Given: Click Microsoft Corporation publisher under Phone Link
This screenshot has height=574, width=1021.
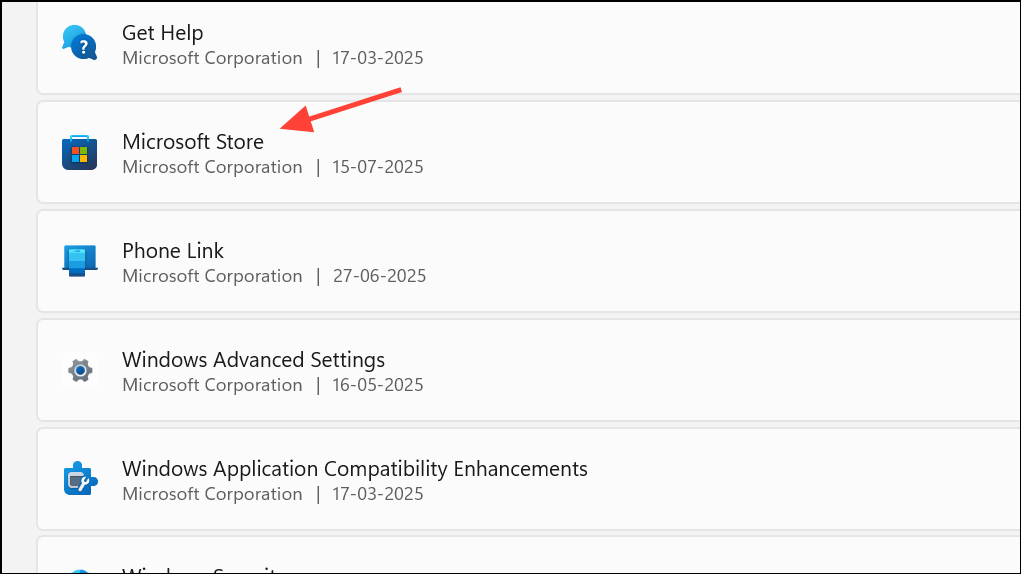Looking at the screenshot, I should [212, 276].
